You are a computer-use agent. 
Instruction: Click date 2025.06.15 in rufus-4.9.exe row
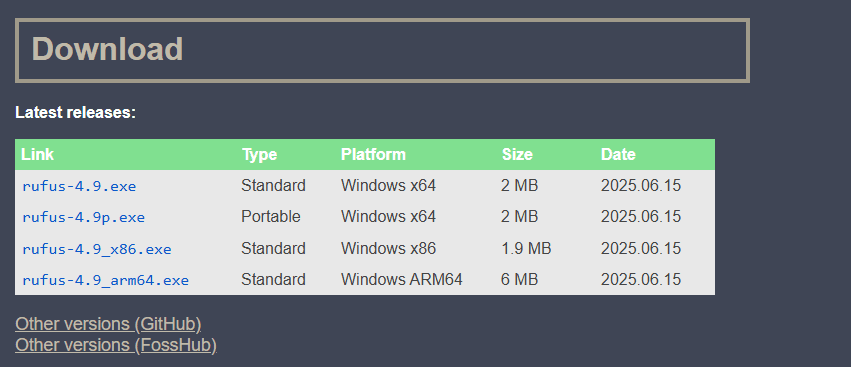tap(640, 186)
